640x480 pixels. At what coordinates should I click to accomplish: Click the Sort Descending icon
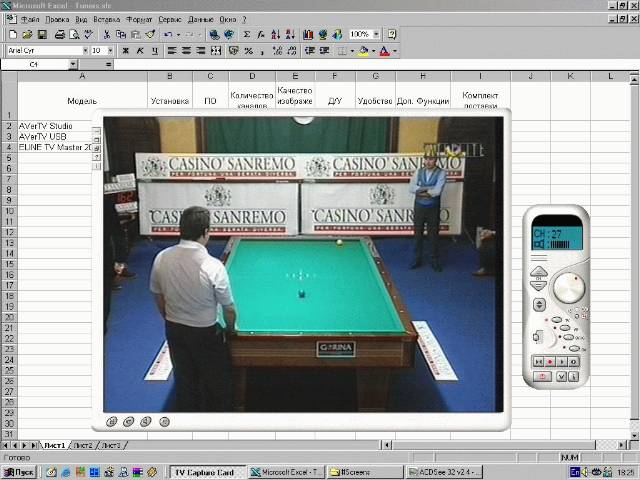[290, 35]
